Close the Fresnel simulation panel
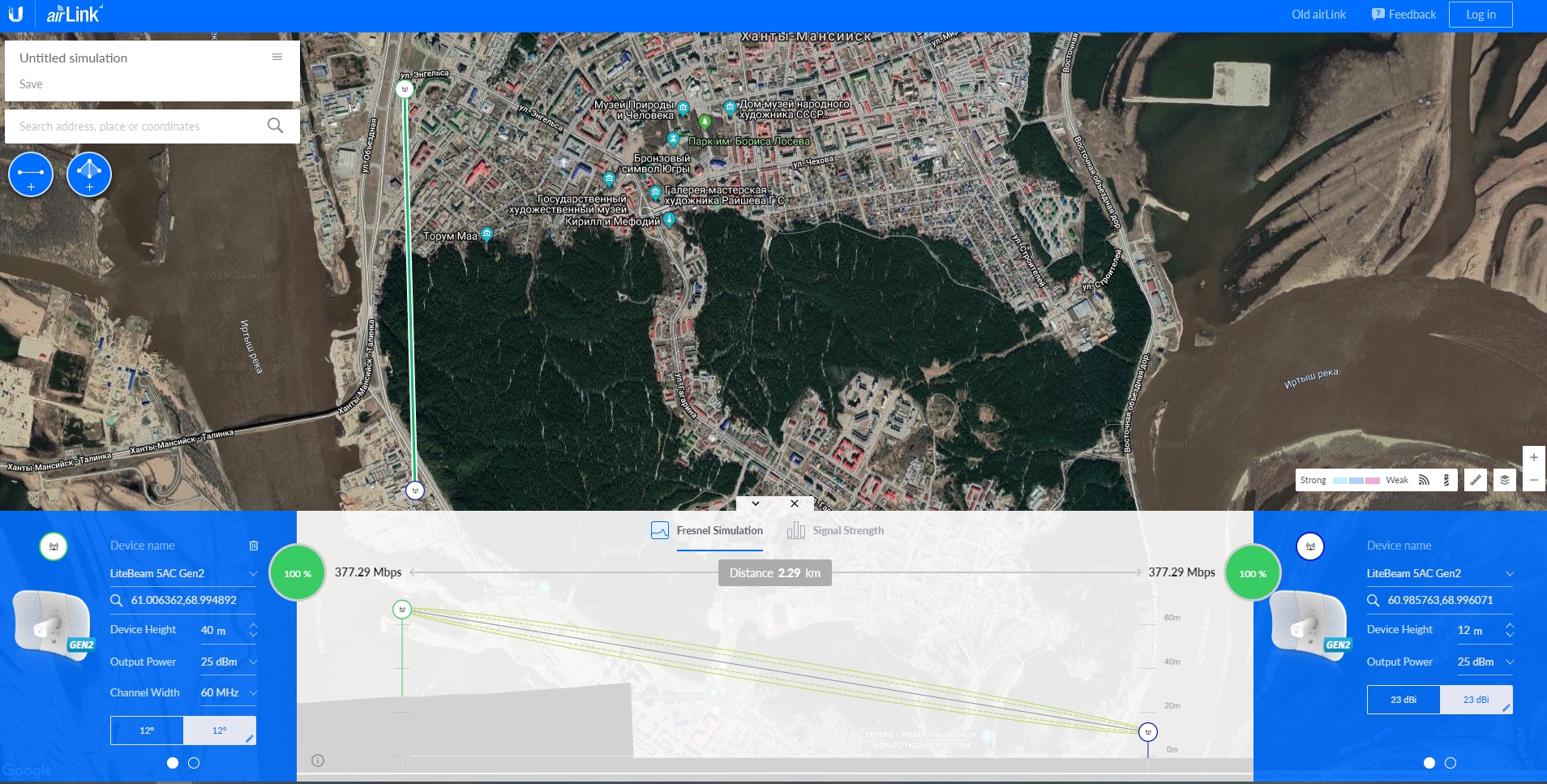The width and height of the screenshot is (1547, 784). click(795, 503)
